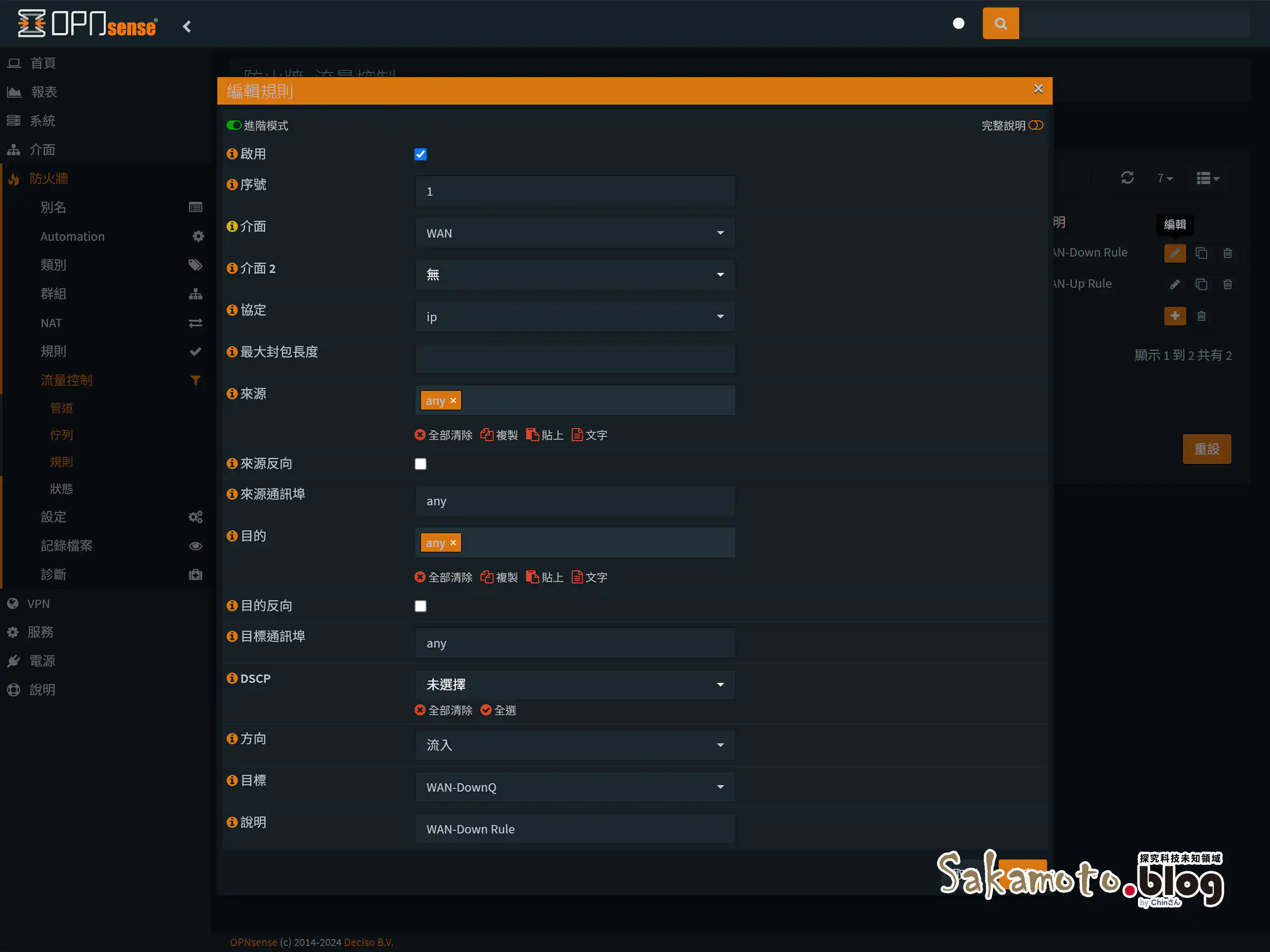Add a new rule with plus icon

(x=1175, y=316)
